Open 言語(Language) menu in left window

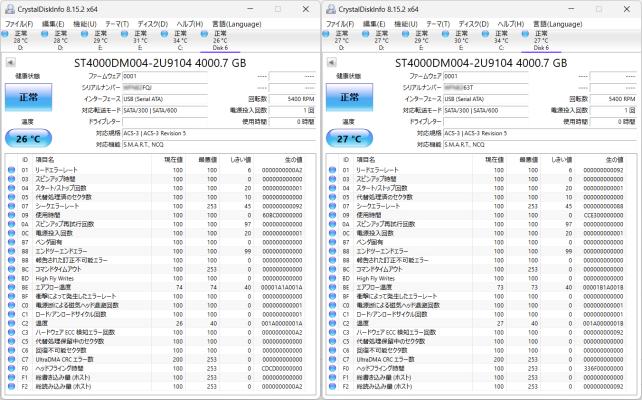pos(237,24)
